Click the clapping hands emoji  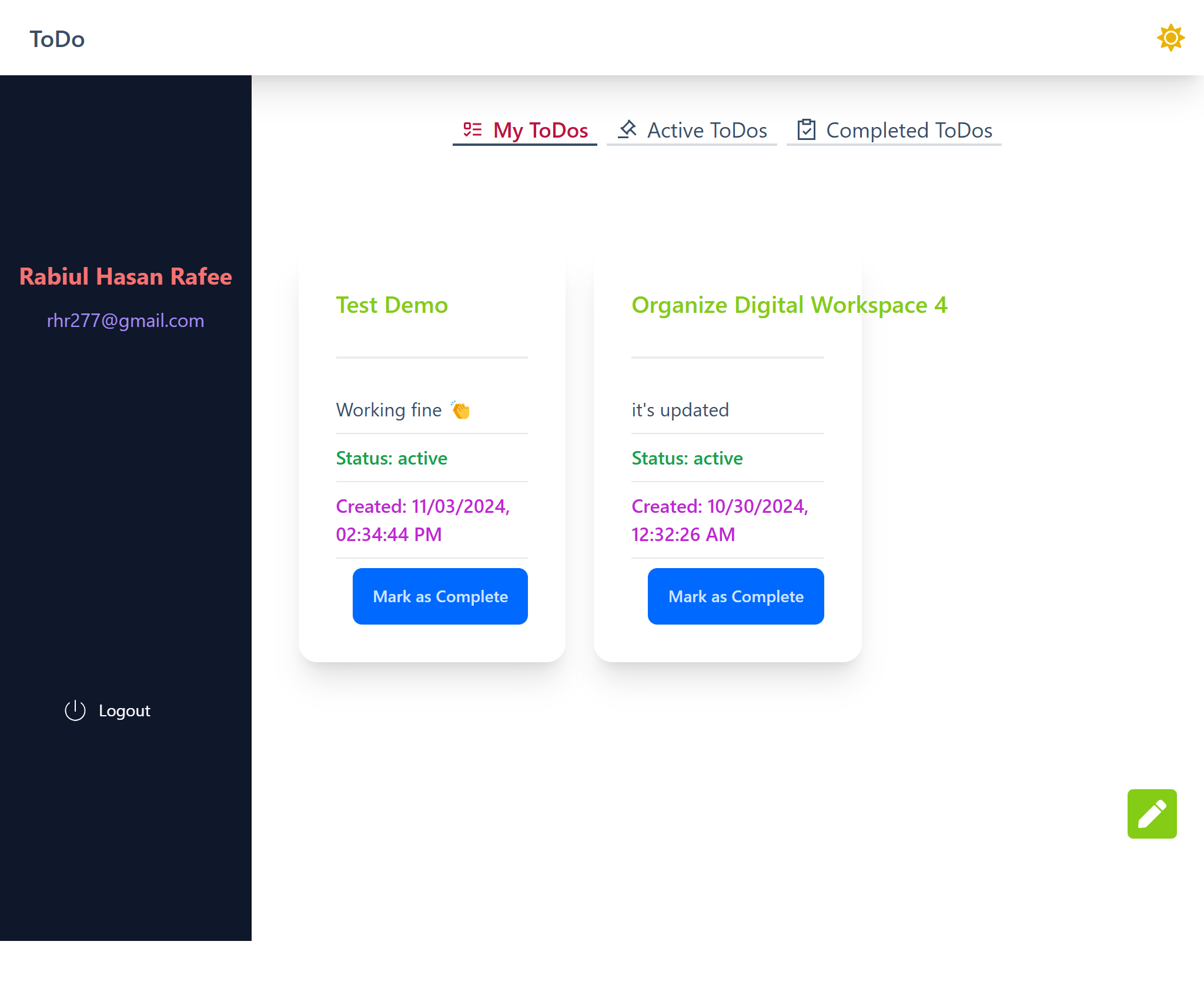pyautogui.click(x=460, y=410)
